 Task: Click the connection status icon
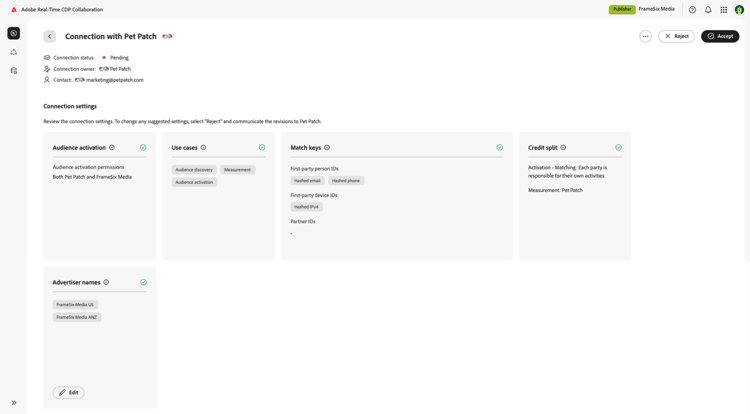pyautogui.click(x=47, y=58)
